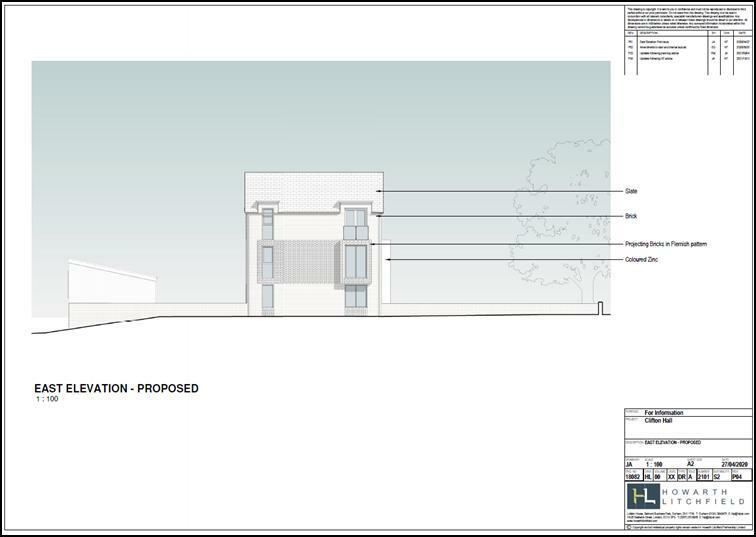Click the "A2" sheet size value

[x=691, y=464]
